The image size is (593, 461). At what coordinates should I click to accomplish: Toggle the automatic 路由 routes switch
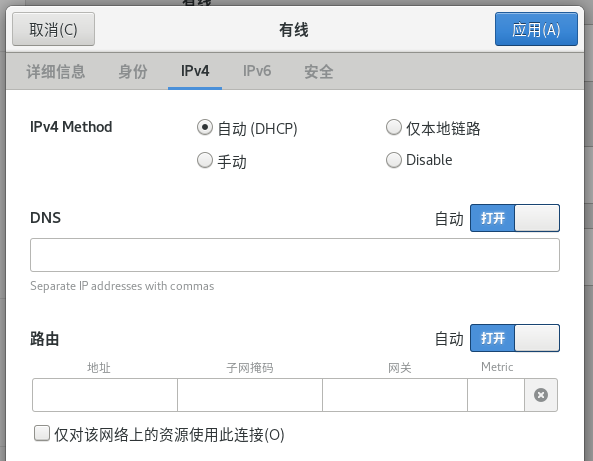(515, 338)
